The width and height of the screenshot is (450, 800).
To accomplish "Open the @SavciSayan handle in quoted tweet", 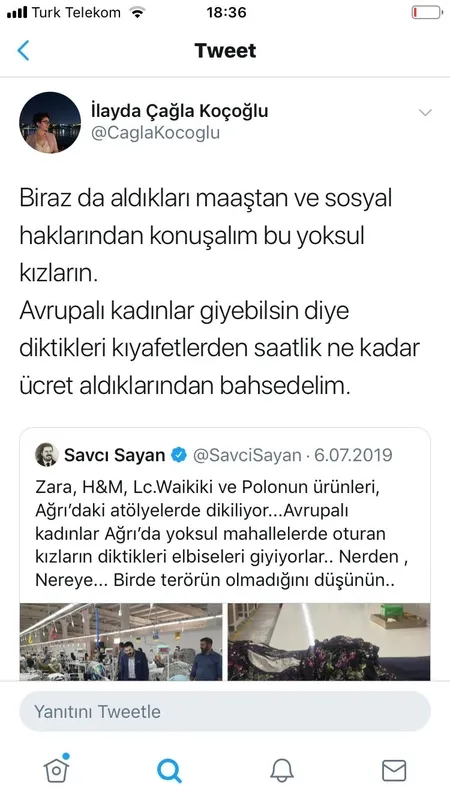I will point(247,455).
